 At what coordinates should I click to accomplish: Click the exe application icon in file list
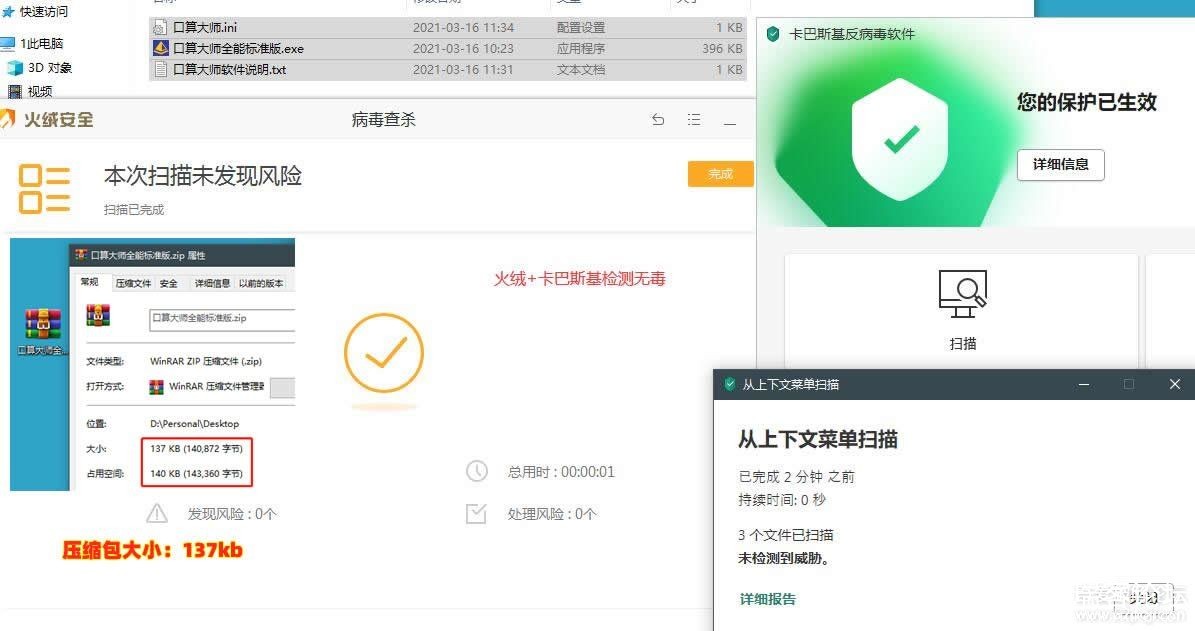tap(161, 48)
